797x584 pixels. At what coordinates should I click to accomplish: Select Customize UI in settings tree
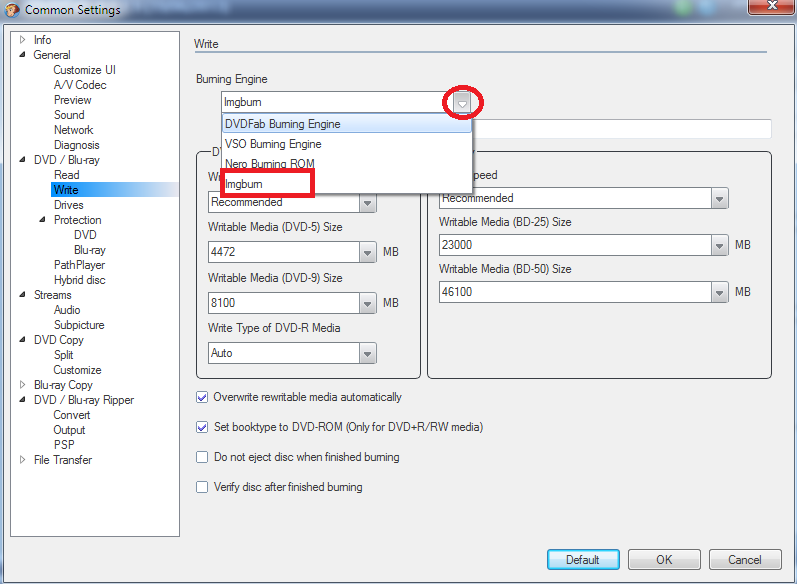84,70
